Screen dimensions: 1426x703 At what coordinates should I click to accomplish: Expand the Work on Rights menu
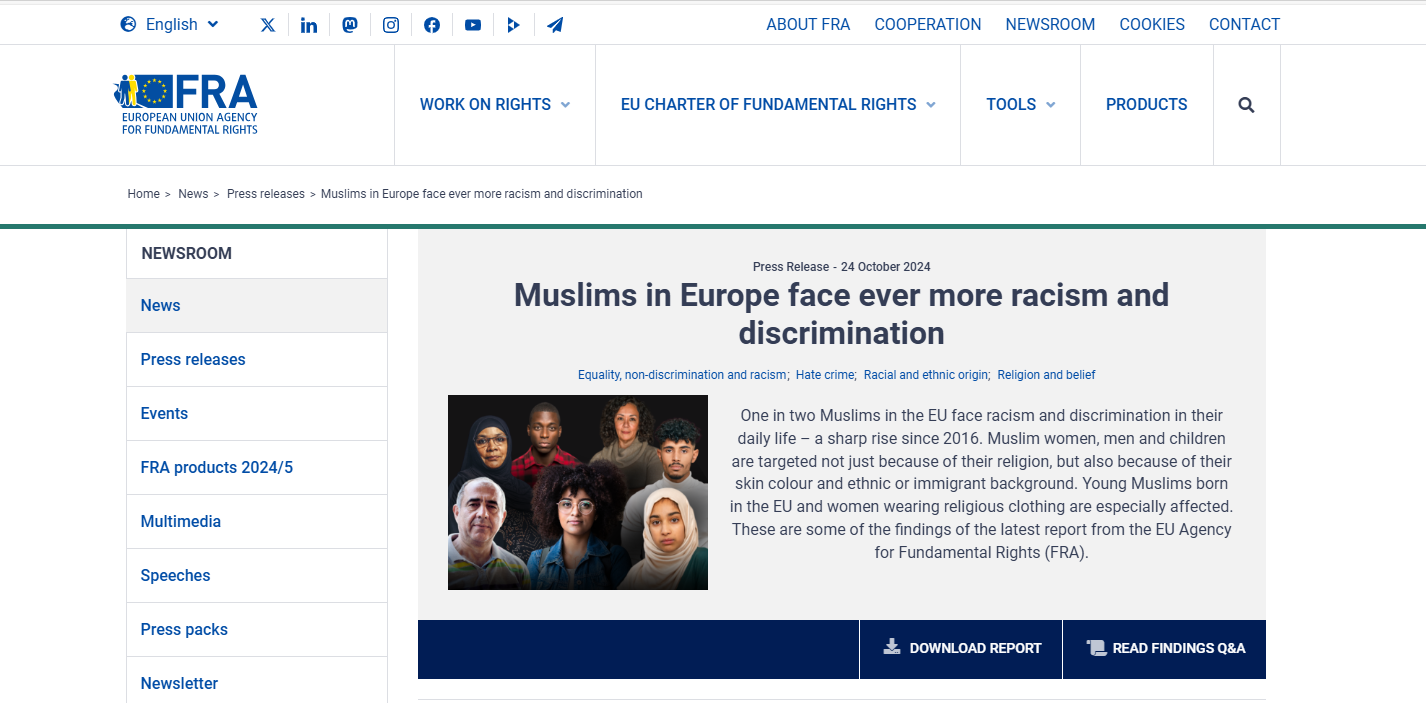(x=495, y=105)
